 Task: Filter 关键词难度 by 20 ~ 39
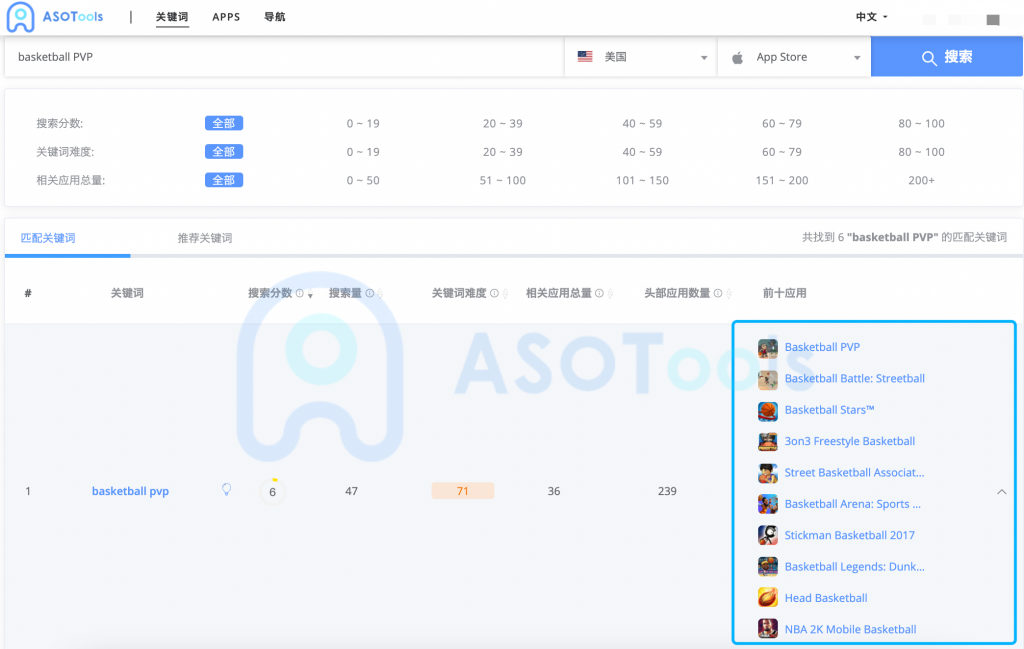click(x=503, y=152)
